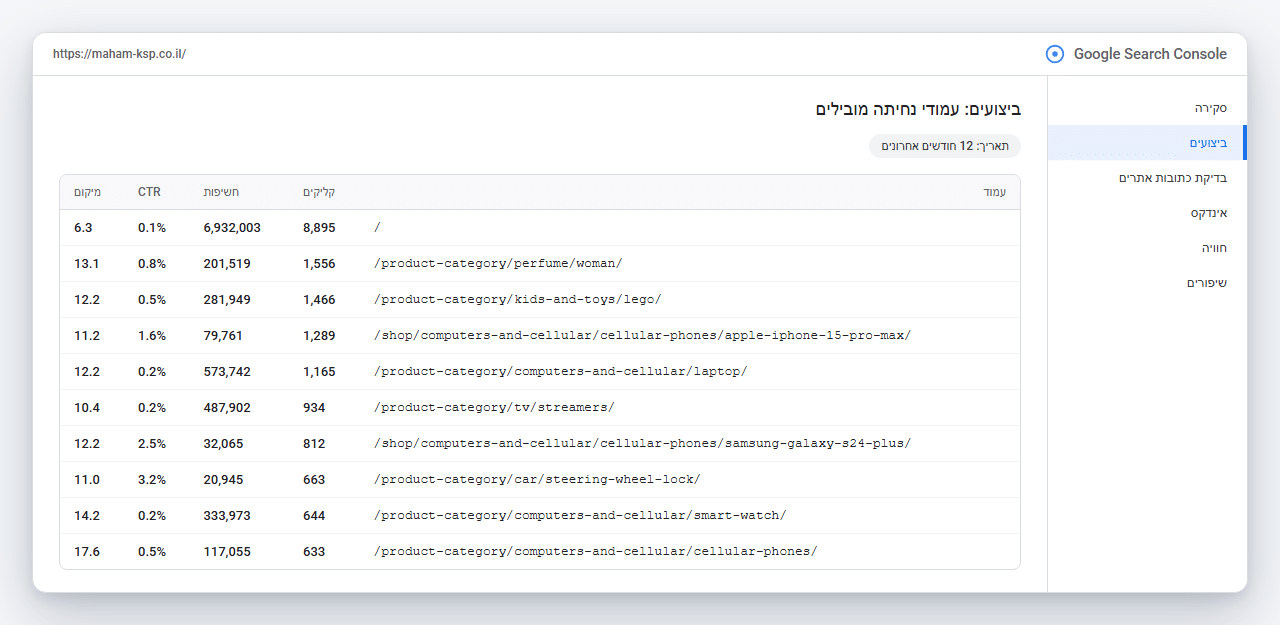Click the 201,519 impressions value
This screenshot has height=625, width=1280.
pyautogui.click(x=227, y=264)
